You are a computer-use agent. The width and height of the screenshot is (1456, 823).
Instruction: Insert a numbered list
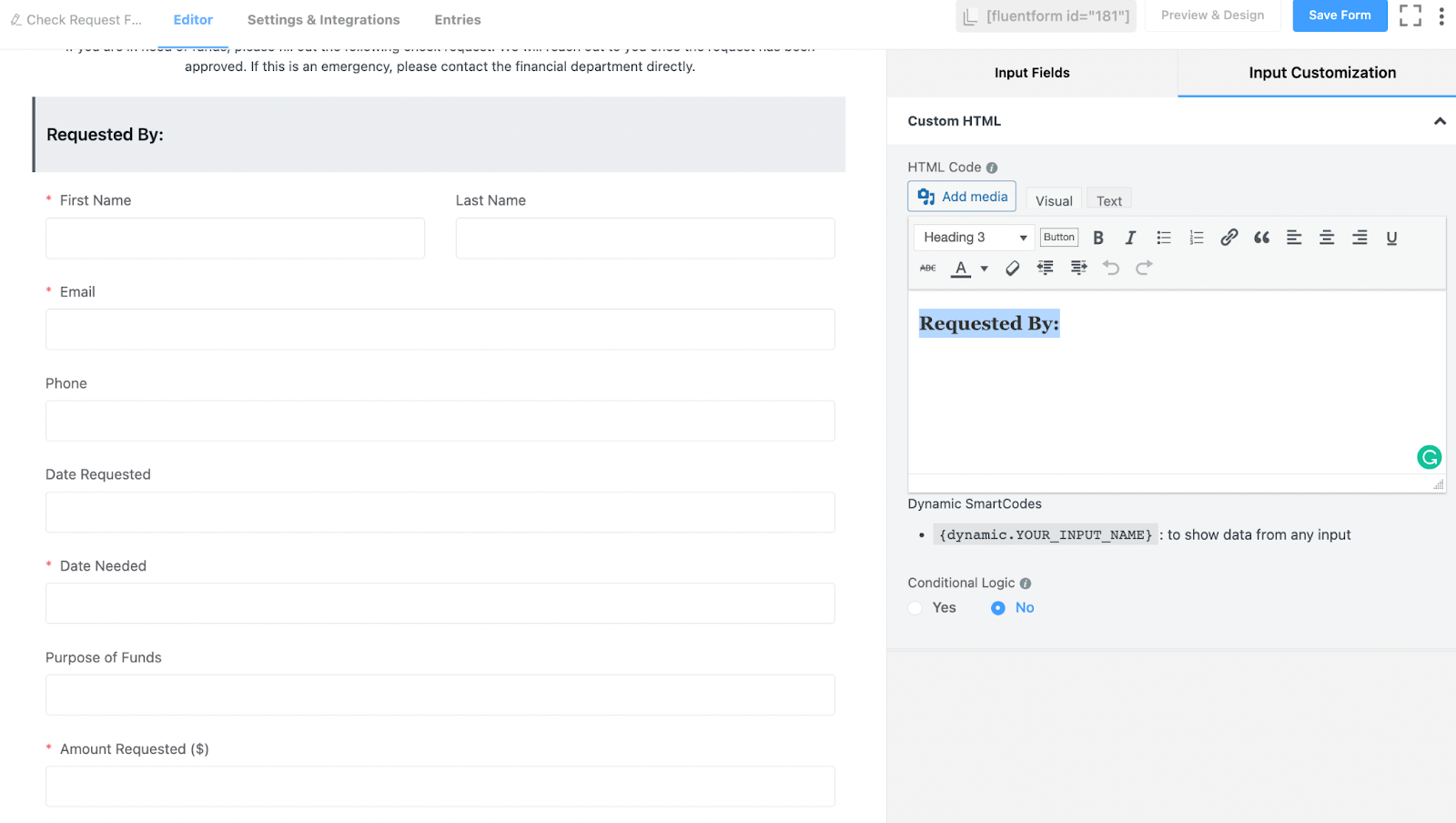(1196, 238)
